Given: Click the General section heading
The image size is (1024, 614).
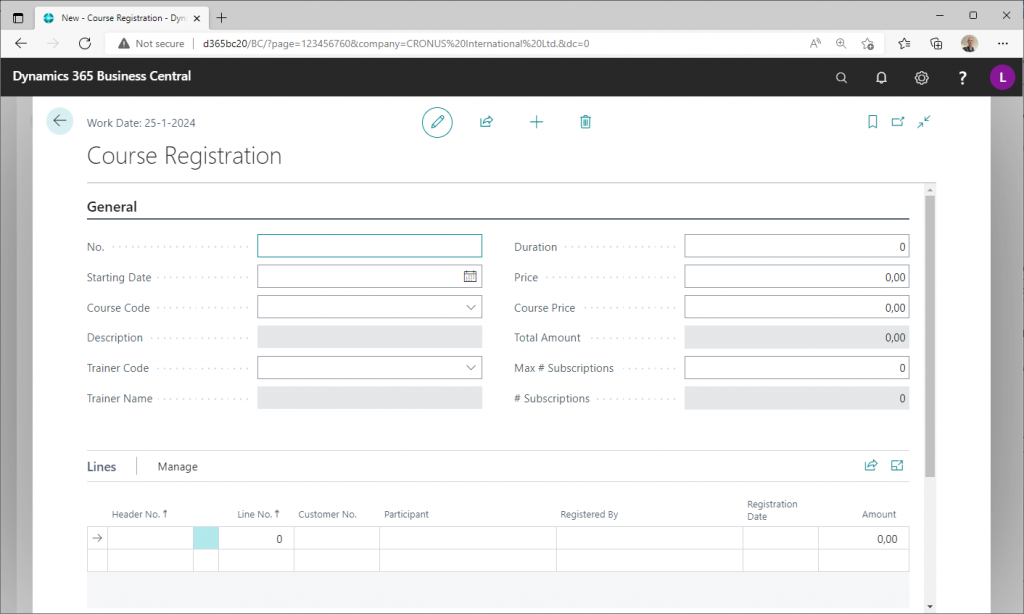Looking at the screenshot, I should [112, 206].
